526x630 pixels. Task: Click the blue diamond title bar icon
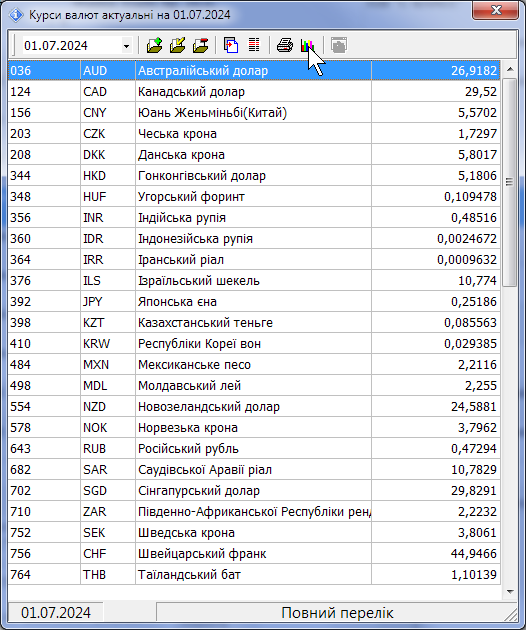[16, 15]
